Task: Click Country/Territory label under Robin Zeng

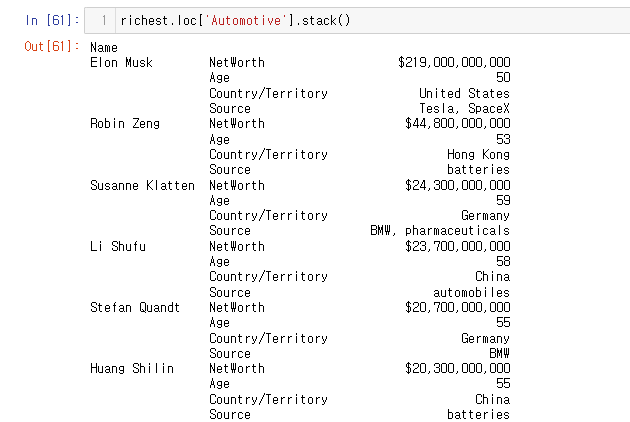Action: (268, 154)
